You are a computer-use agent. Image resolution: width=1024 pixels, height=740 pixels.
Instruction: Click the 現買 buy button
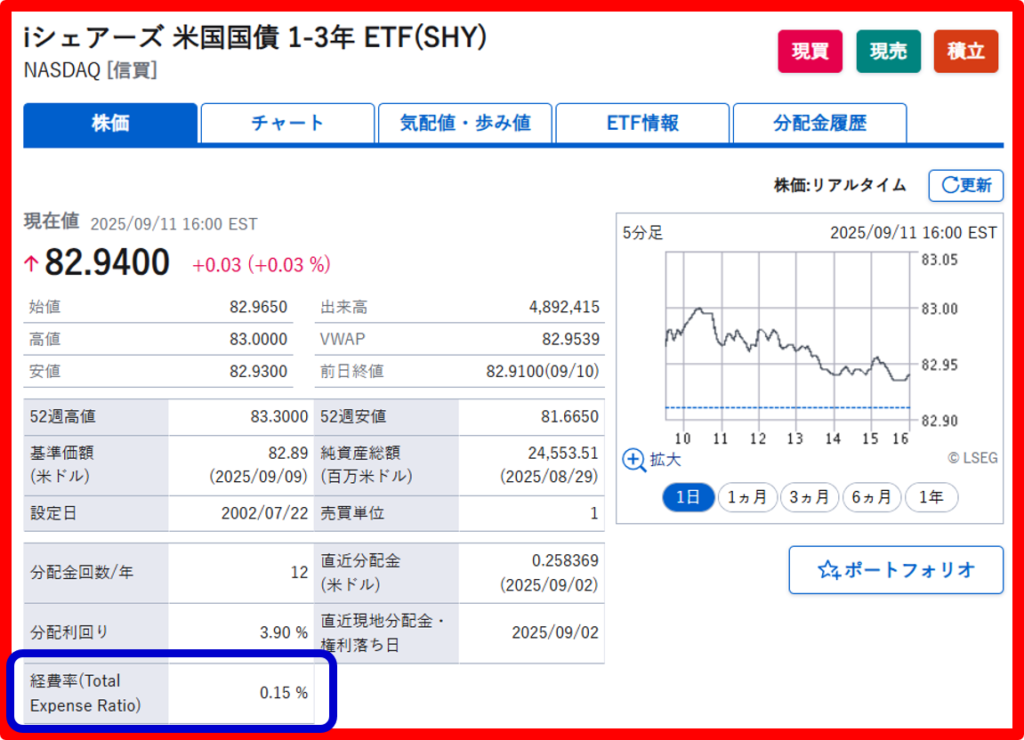pyautogui.click(x=810, y=51)
